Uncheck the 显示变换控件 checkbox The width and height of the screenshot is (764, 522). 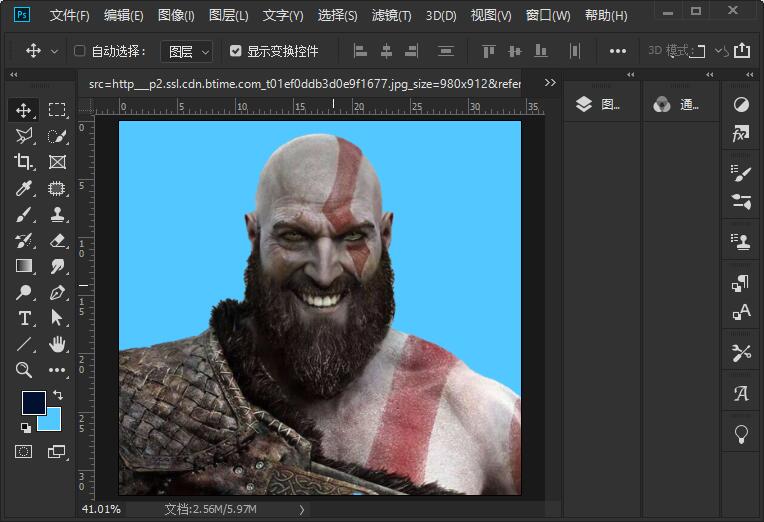[x=235, y=51]
